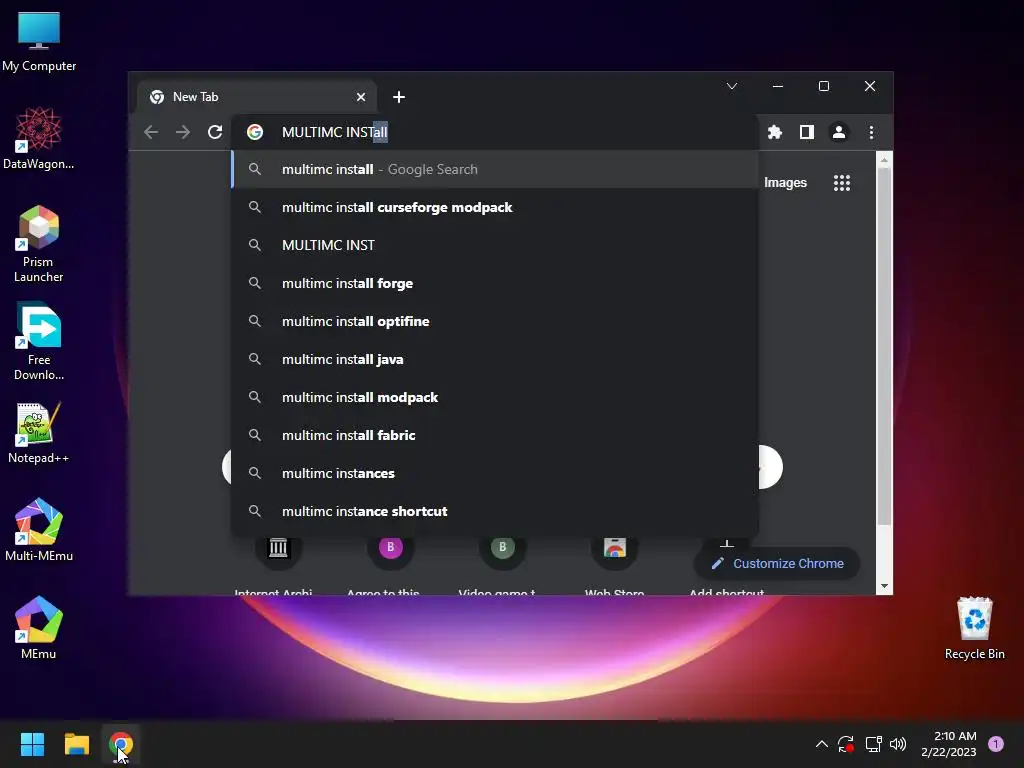This screenshot has height=768, width=1024.
Task: Choose the 'multimc install forge' suggestion
Action: (495, 283)
